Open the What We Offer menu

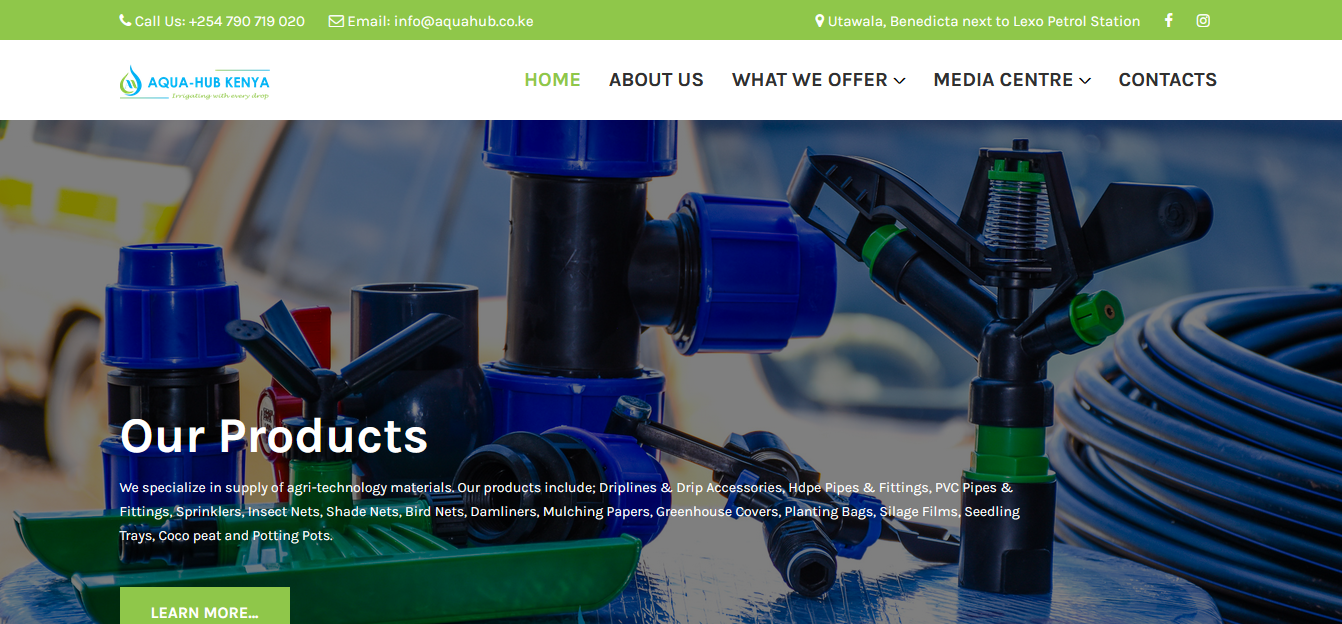coord(819,80)
